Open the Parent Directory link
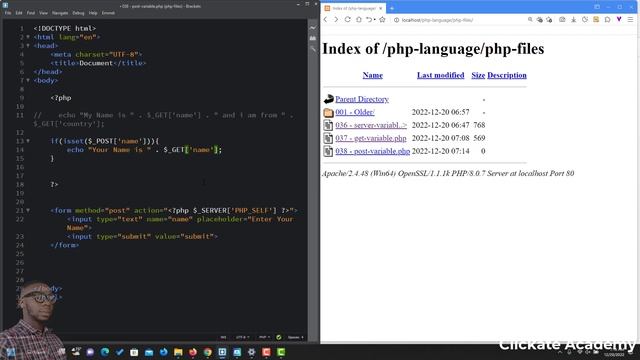Image resolution: width=640 pixels, height=360 pixels. 362,99
